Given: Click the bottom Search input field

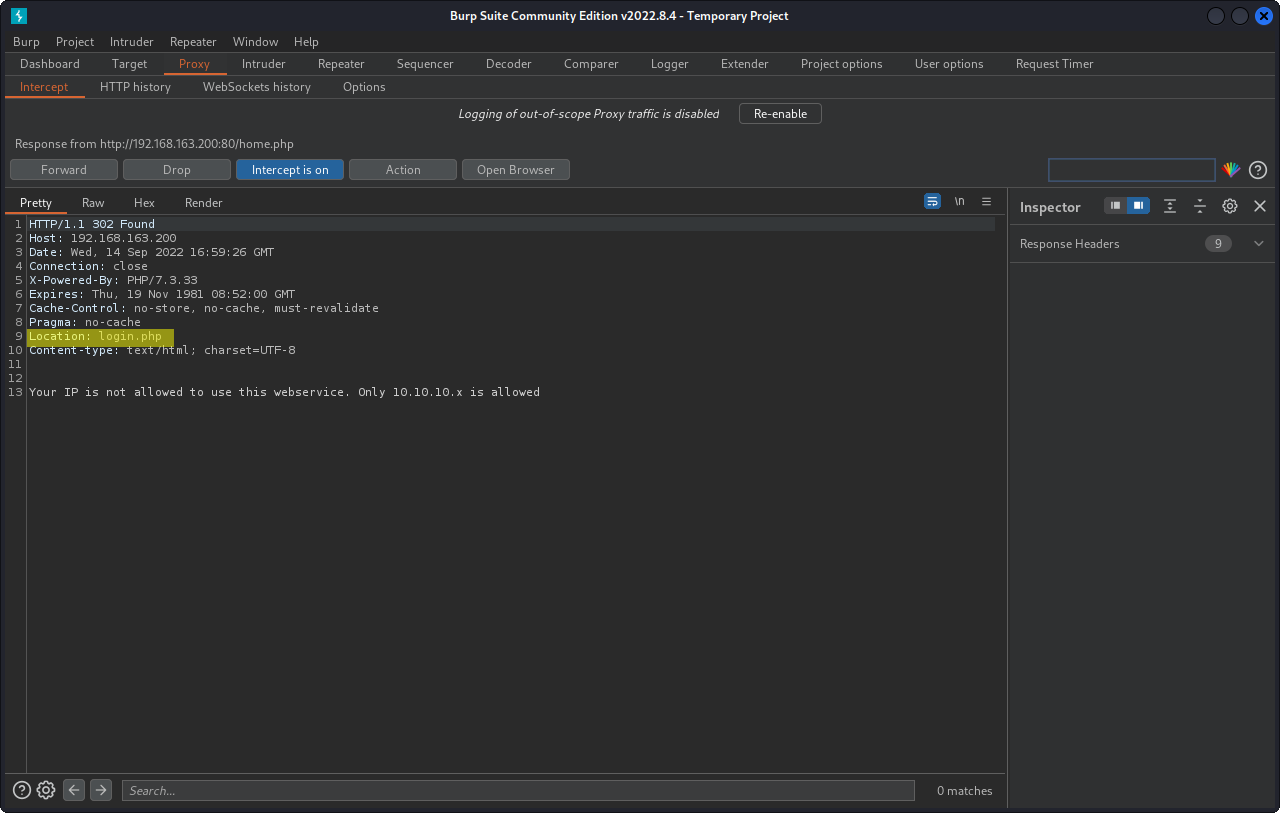Looking at the screenshot, I should (x=518, y=790).
